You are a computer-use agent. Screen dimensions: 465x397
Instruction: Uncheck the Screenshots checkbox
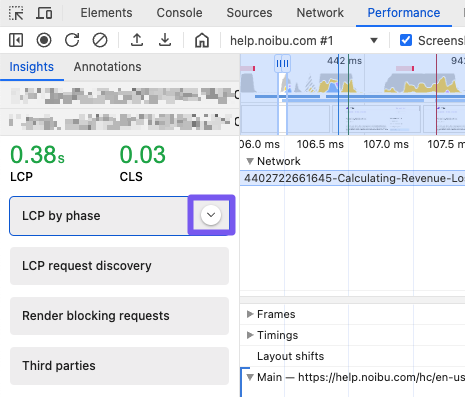[406, 40]
